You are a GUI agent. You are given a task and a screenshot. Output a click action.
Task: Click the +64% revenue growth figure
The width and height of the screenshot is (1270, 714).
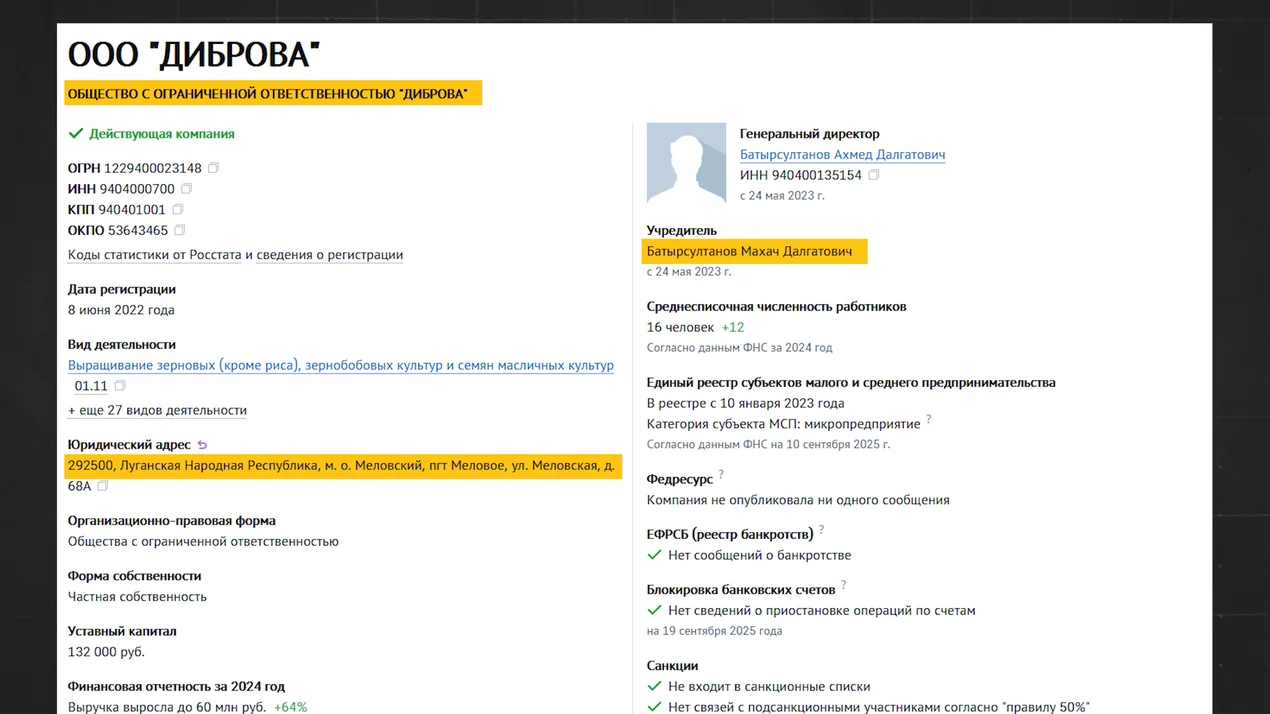(291, 707)
